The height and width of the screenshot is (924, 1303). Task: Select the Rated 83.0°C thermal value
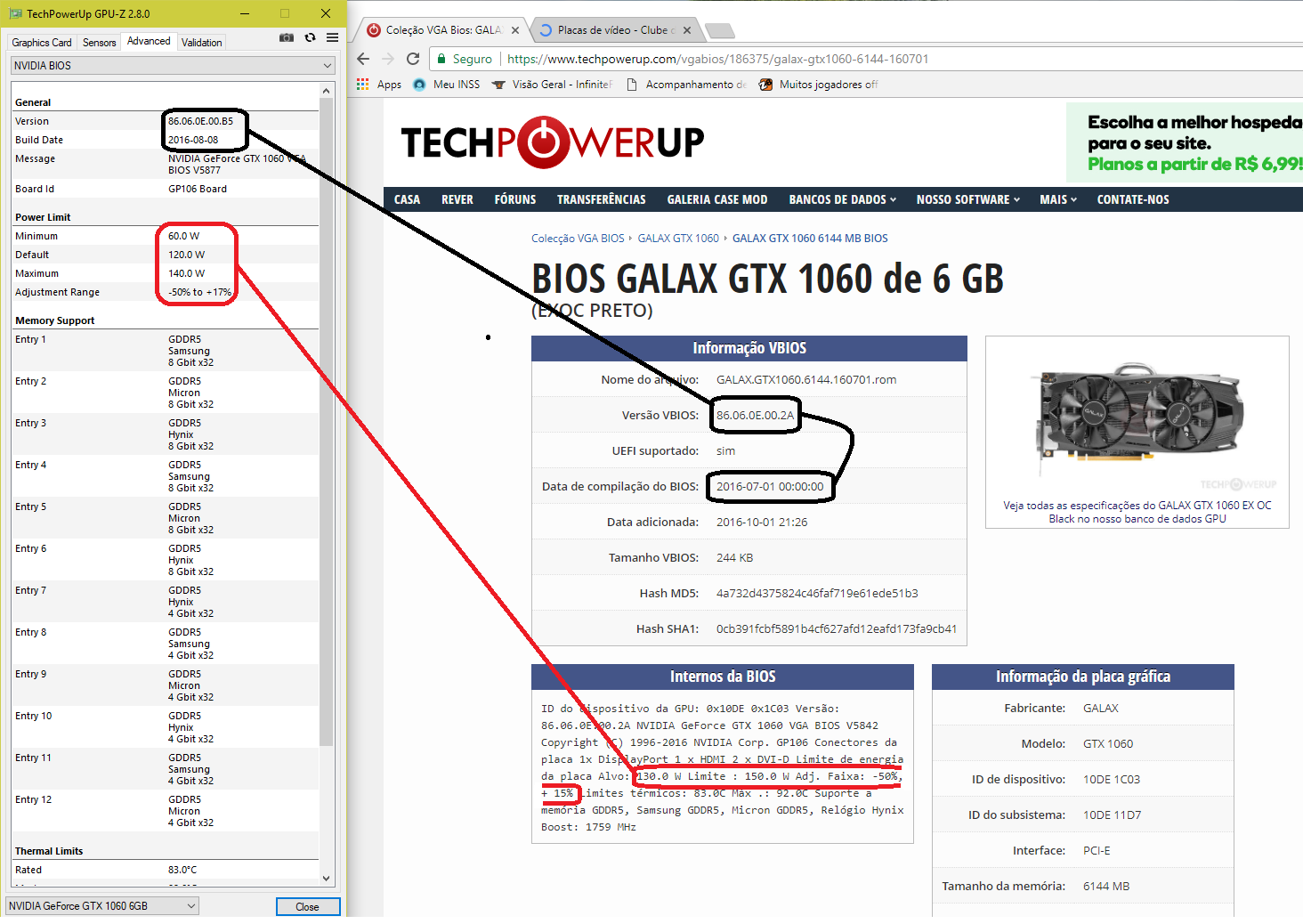182,870
